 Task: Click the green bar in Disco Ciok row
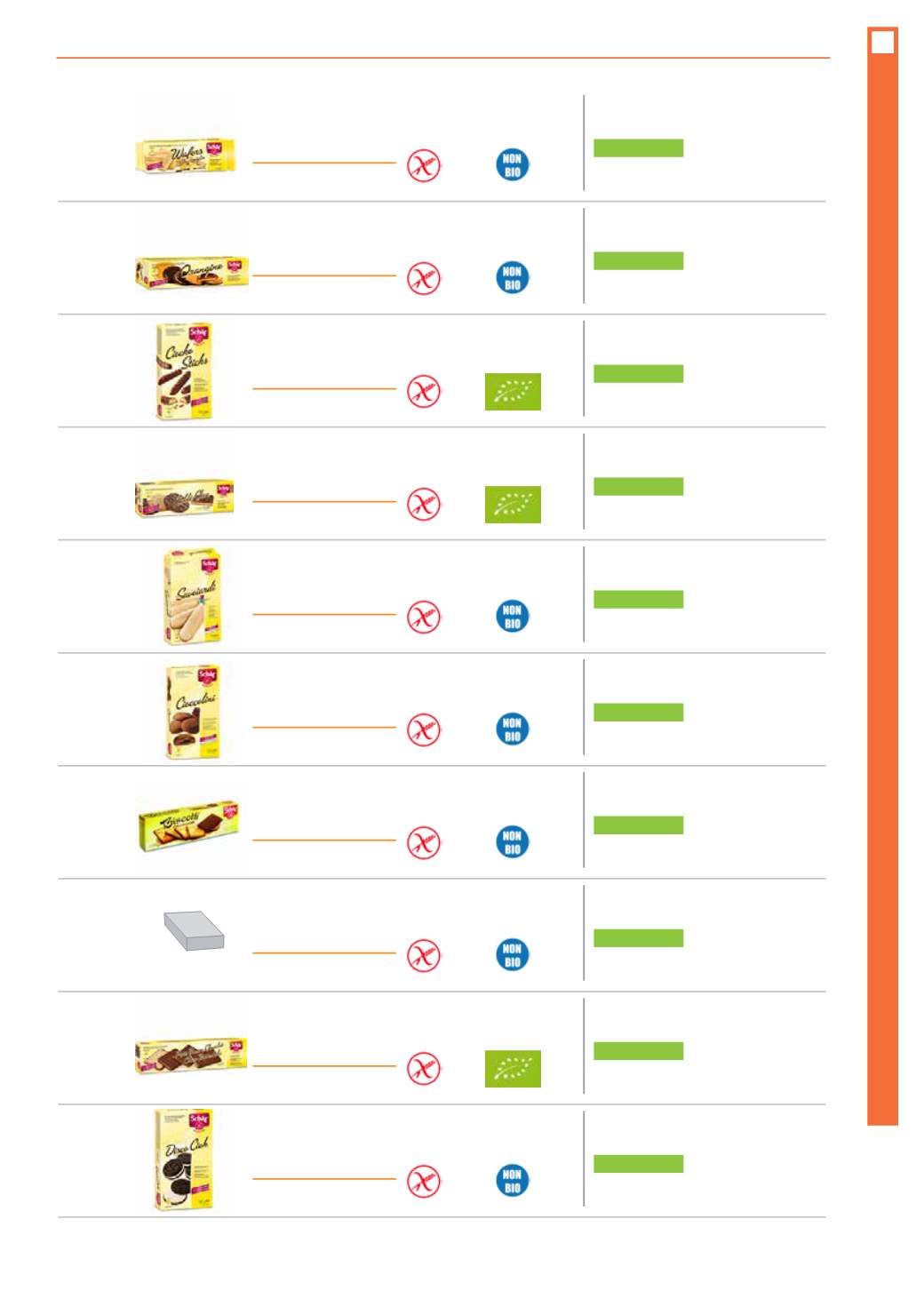pyautogui.click(x=638, y=1163)
